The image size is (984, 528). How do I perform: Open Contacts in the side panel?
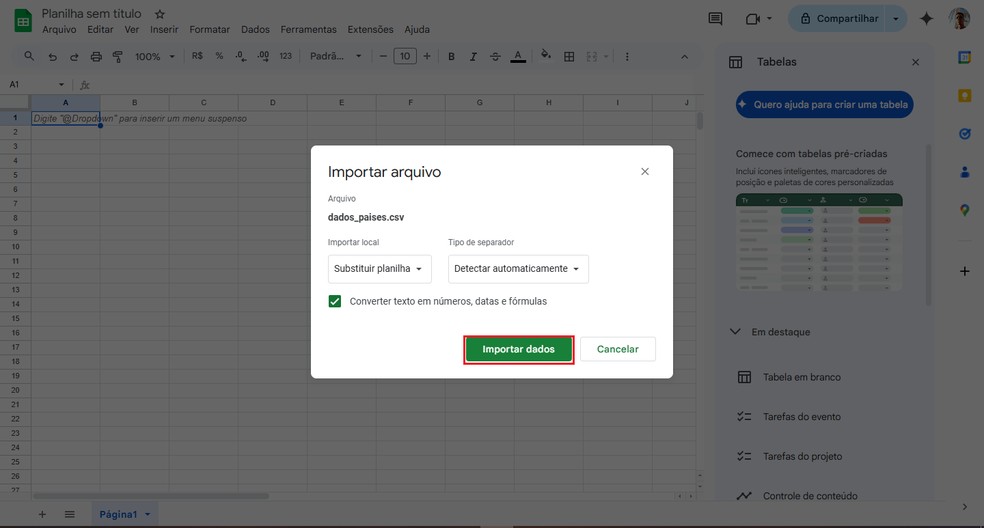[965, 171]
